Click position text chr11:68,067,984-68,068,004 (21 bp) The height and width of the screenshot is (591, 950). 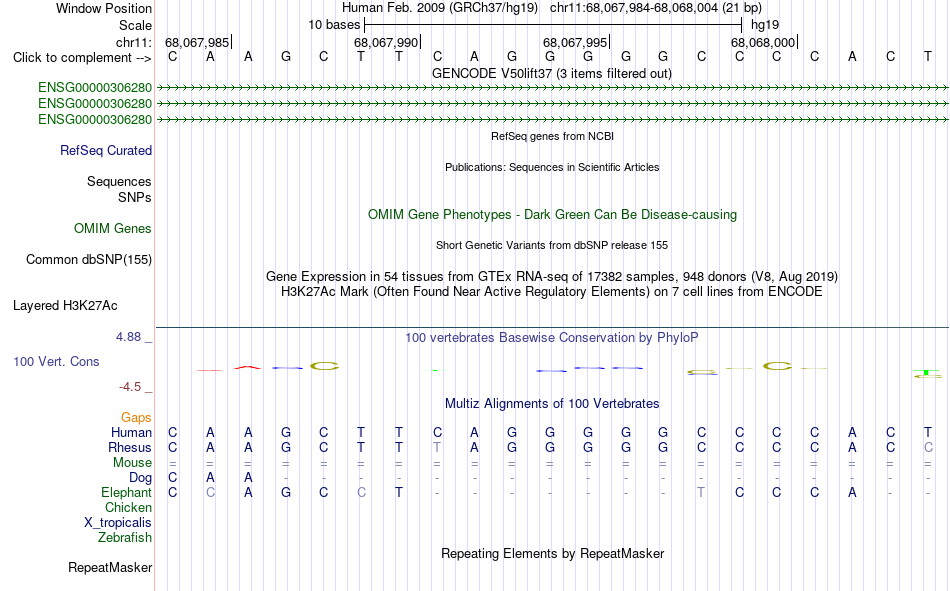tap(656, 8)
